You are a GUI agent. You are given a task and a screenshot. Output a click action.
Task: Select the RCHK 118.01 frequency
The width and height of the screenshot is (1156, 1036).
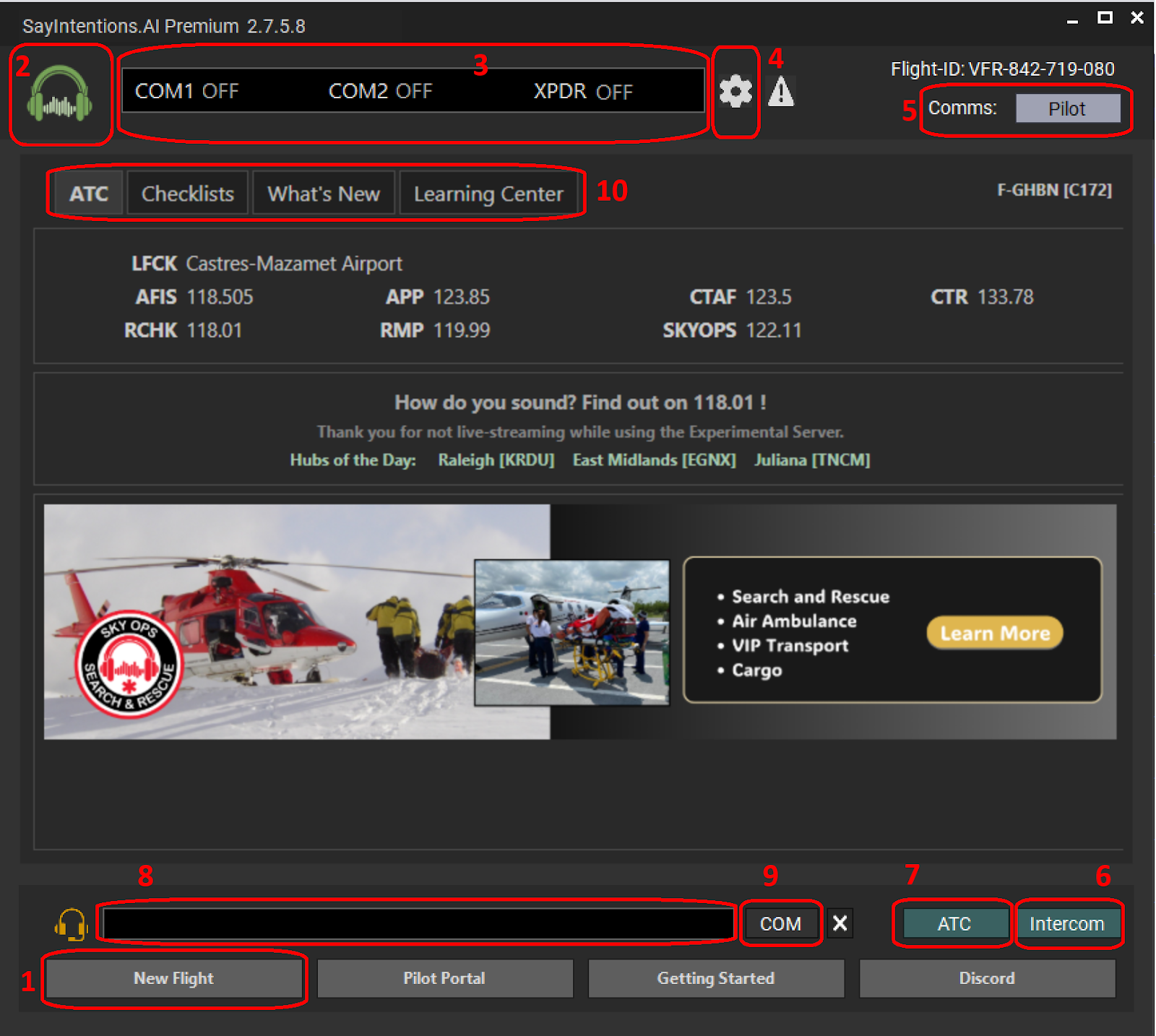point(183,330)
